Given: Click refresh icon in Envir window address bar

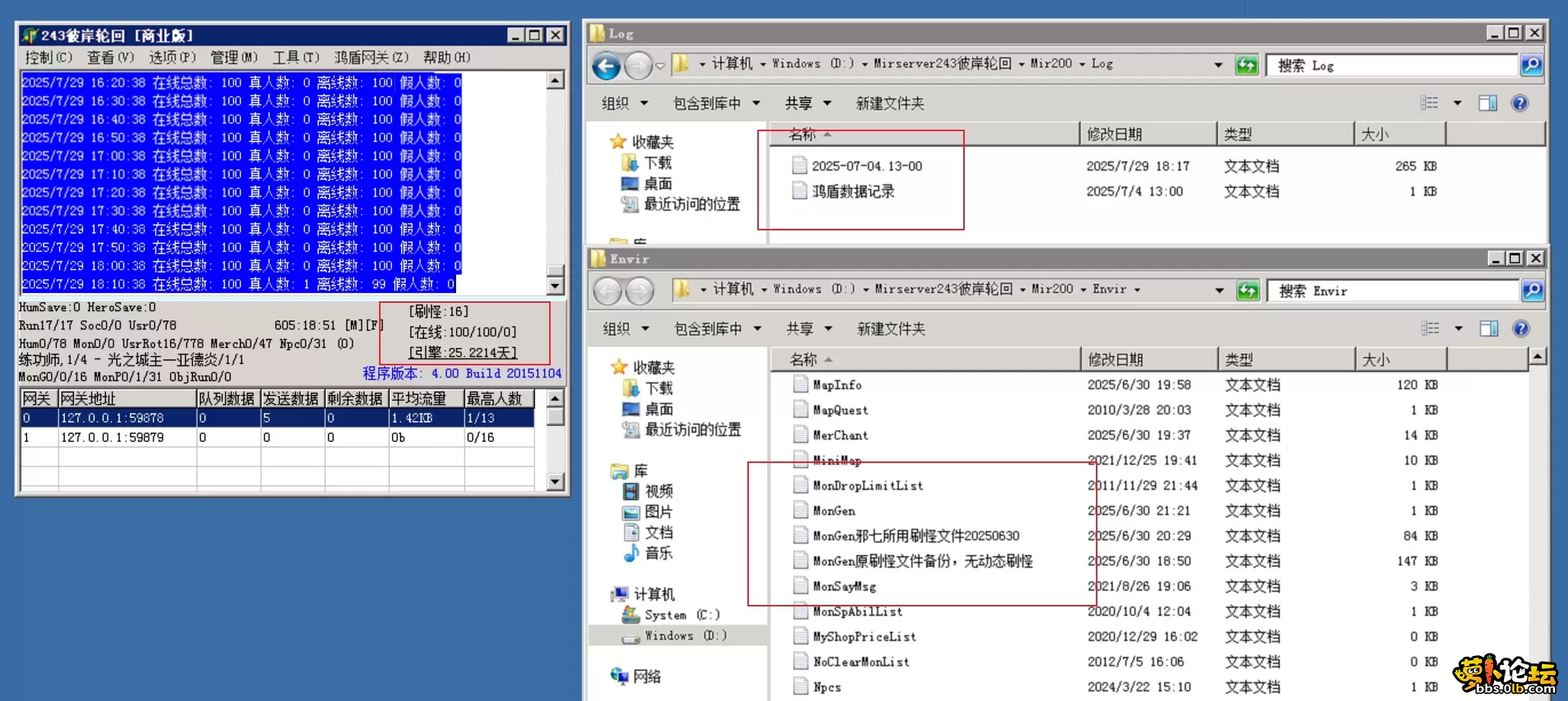Looking at the screenshot, I should click(x=1248, y=291).
